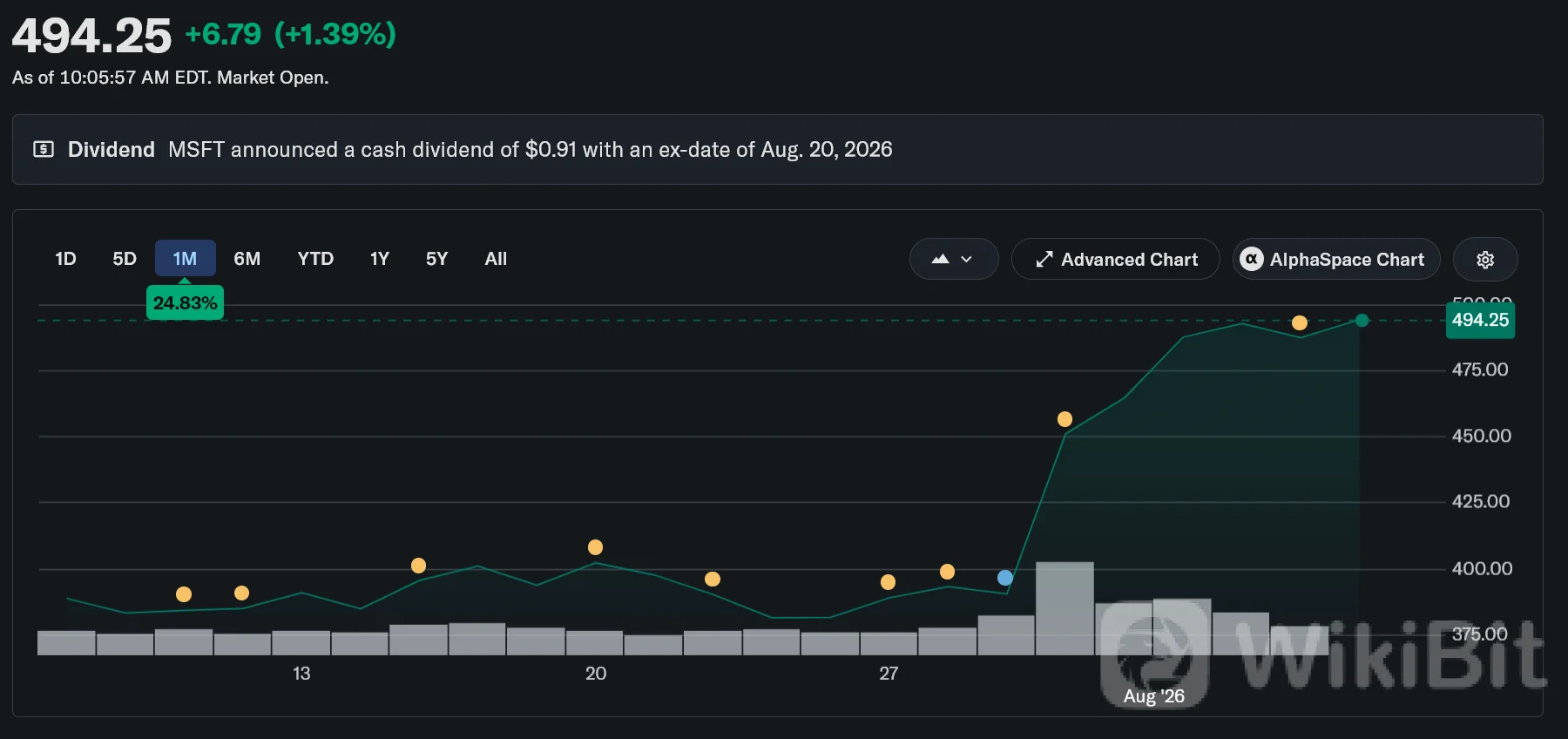Switch chart to the 6M range
1568x739 pixels.
[247, 259]
